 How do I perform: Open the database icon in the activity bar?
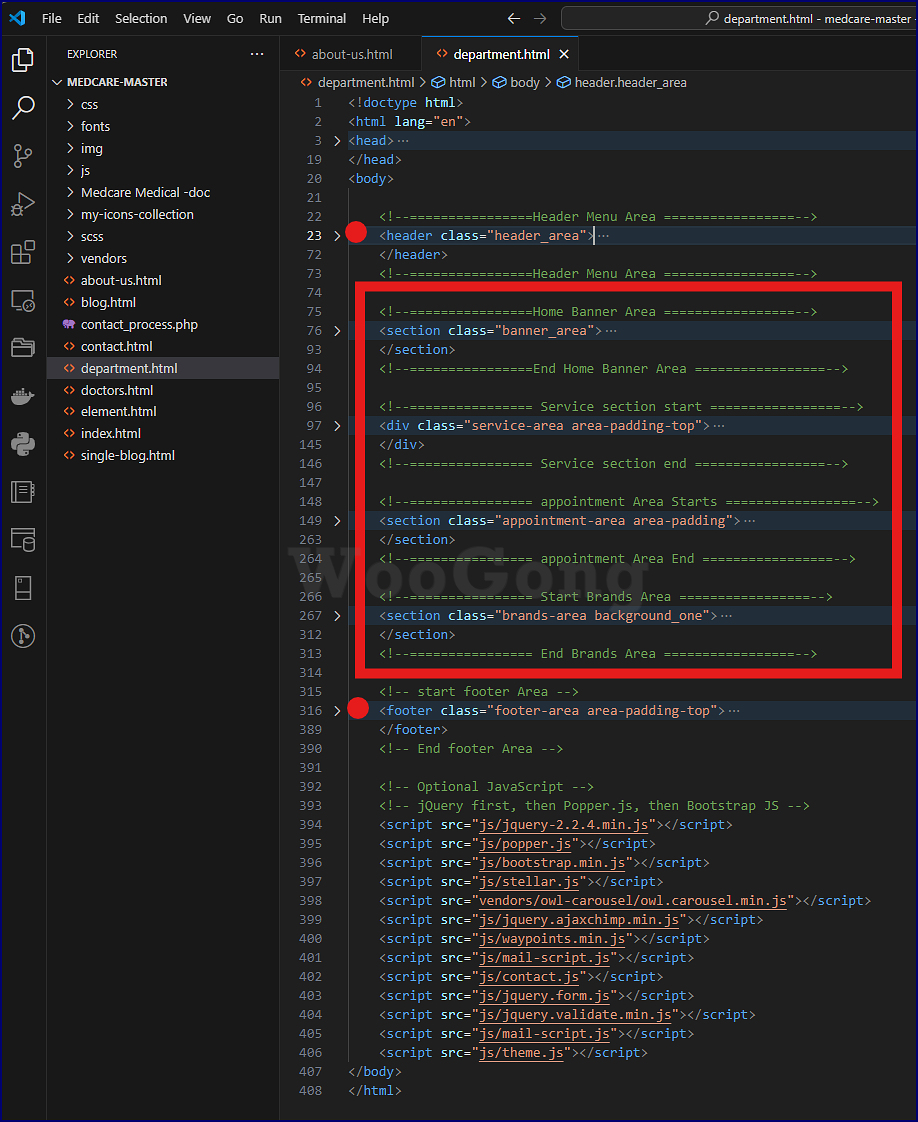(23, 540)
